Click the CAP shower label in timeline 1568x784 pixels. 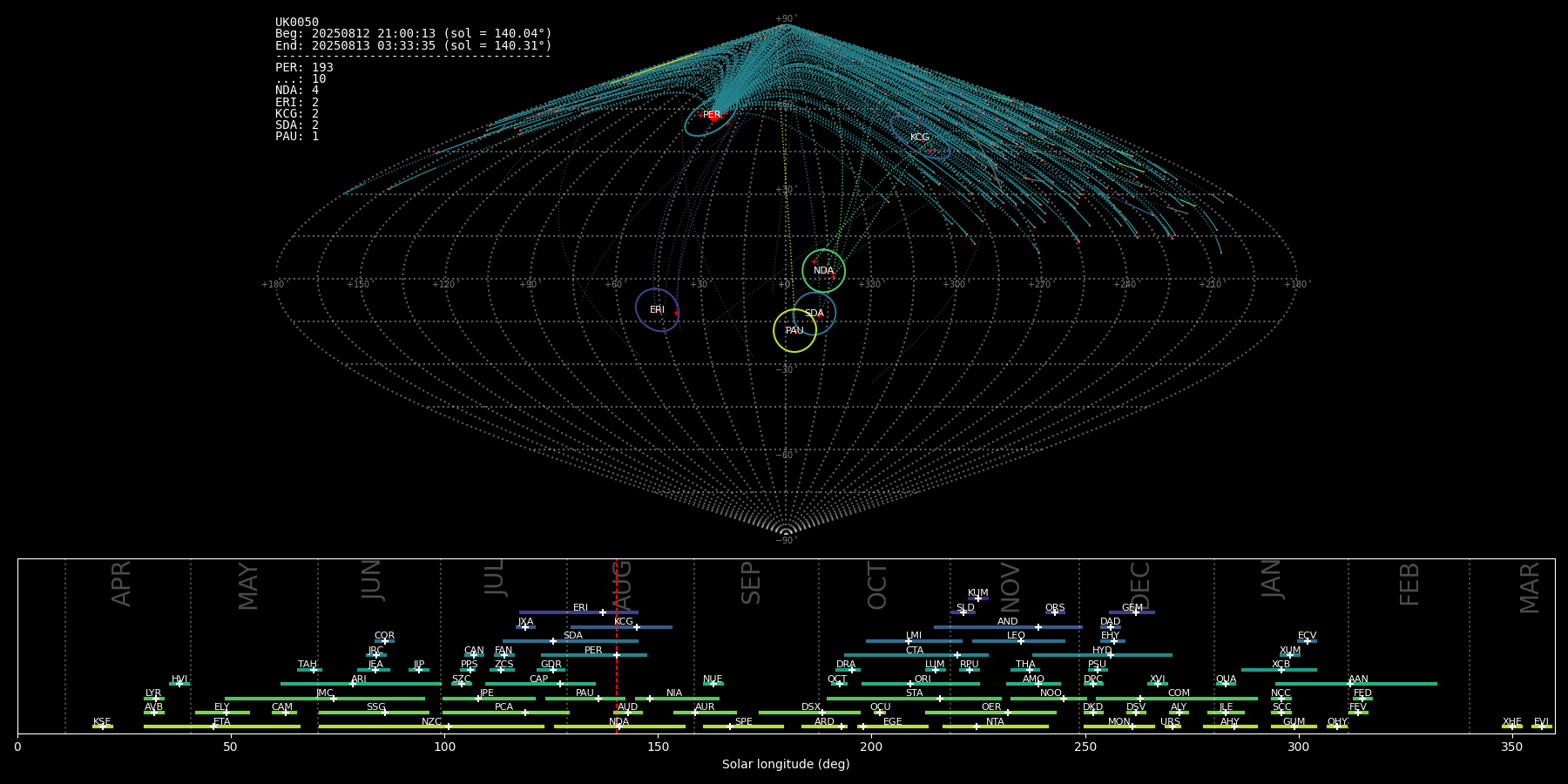click(x=539, y=679)
